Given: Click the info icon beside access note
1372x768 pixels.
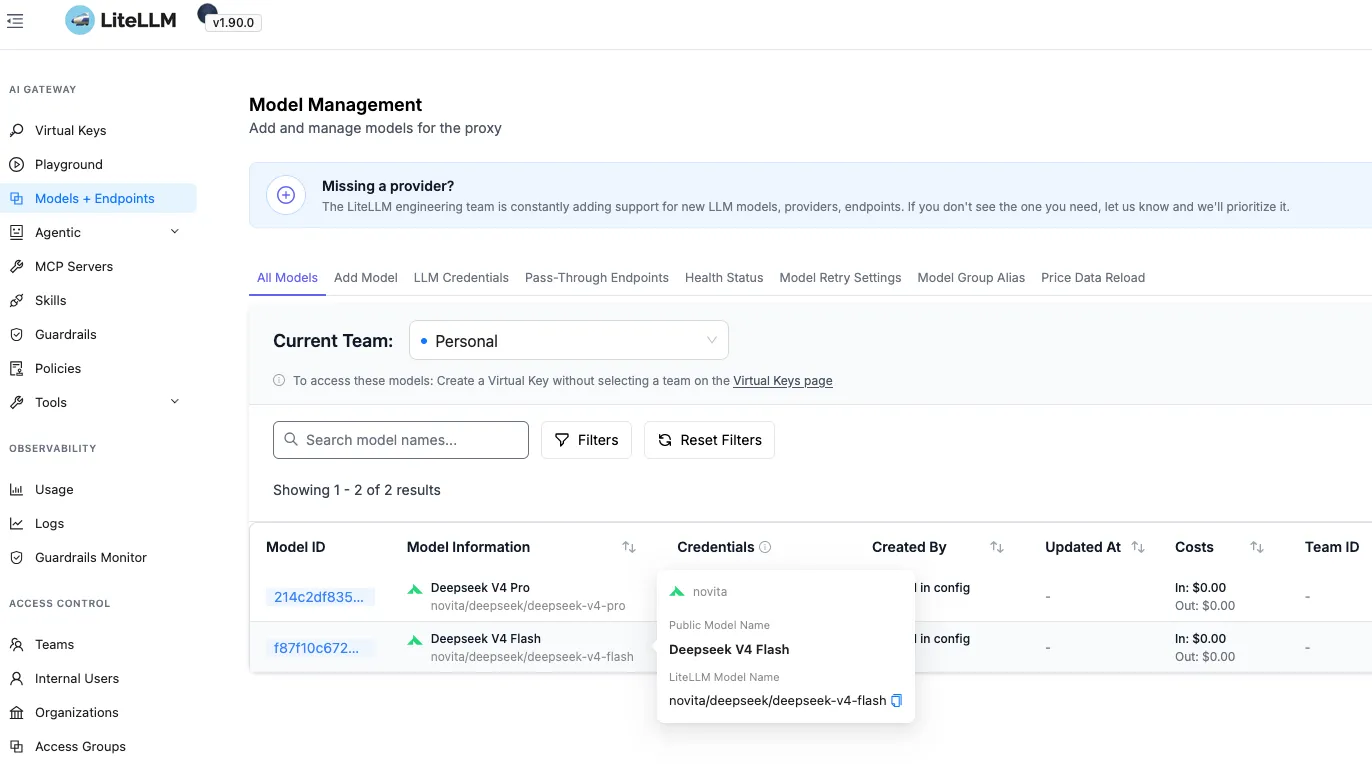Looking at the screenshot, I should click(x=279, y=381).
